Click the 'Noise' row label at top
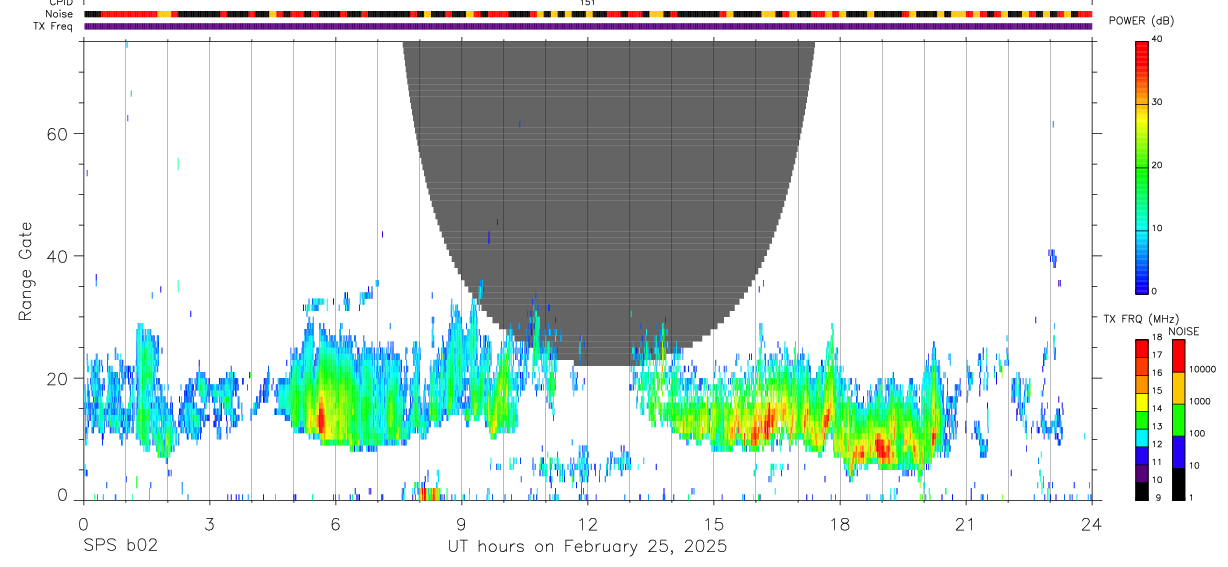Viewport: 1228px width, 567px height. [60, 15]
